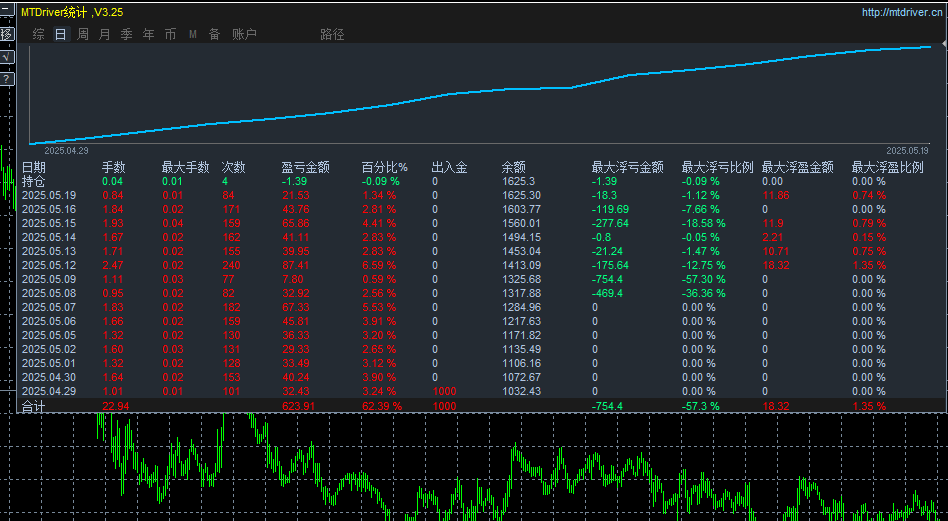Viewport: 948px width, 521px height.
Task: Click the lots value 2.47
Action: [x=112, y=265]
